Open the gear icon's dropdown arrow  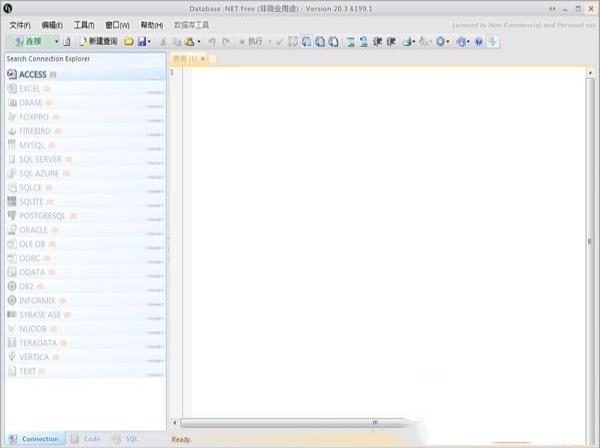(x=448, y=41)
